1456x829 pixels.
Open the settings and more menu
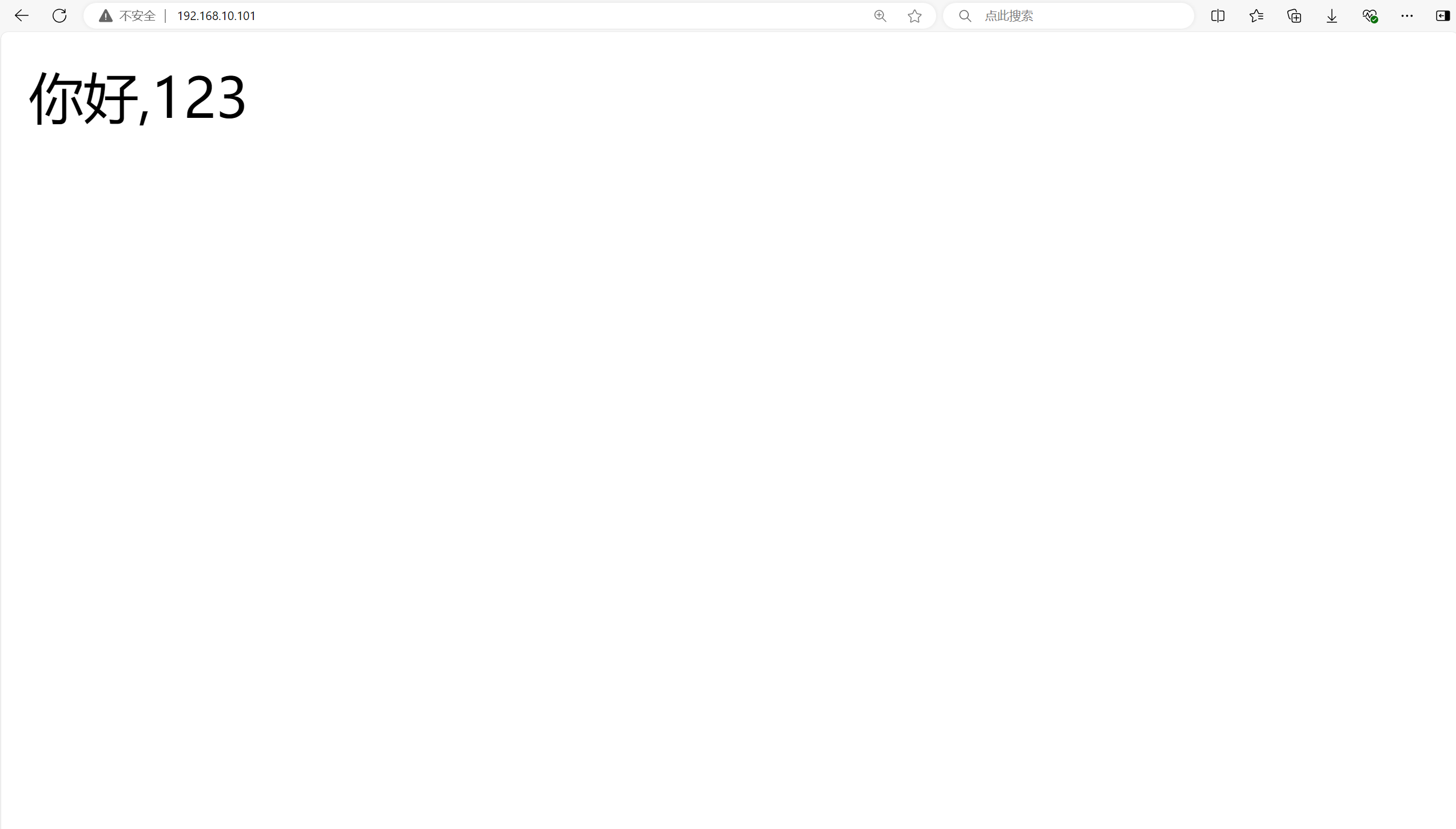(1407, 16)
